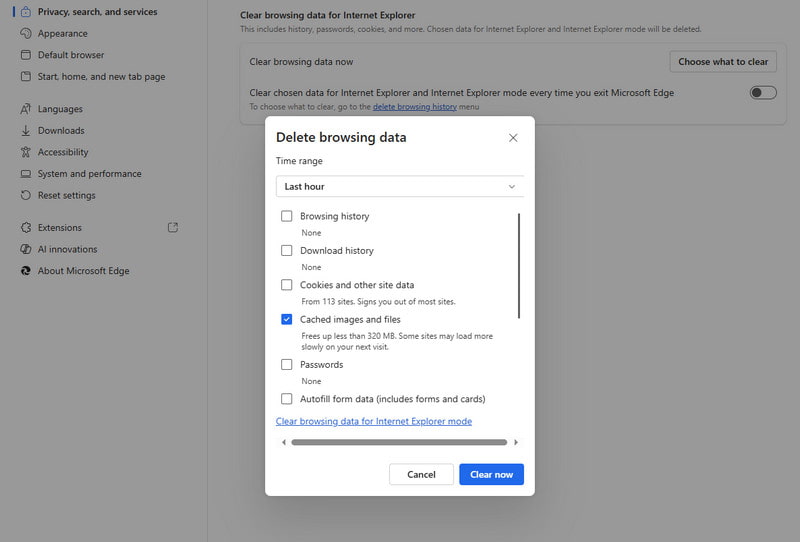Toggle clear IE data on exit switch
800x542 pixels.
pos(763,92)
